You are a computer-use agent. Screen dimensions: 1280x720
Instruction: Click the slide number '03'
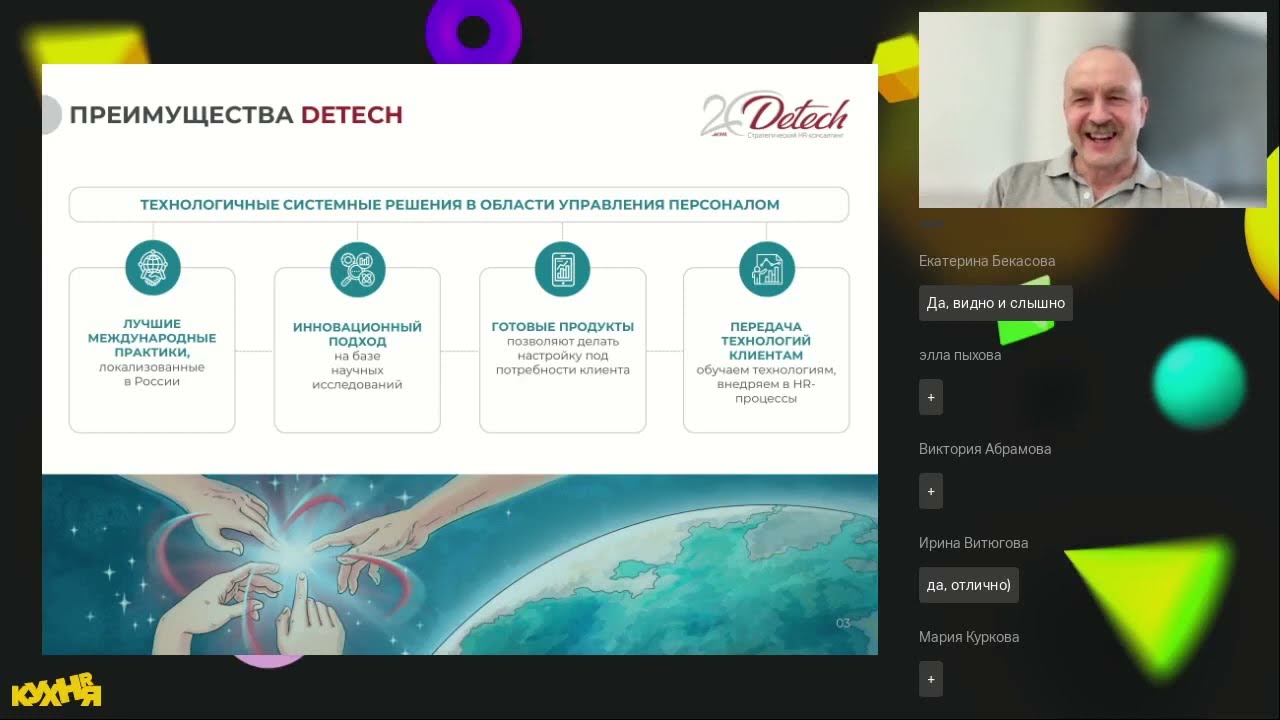tap(843, 623)
